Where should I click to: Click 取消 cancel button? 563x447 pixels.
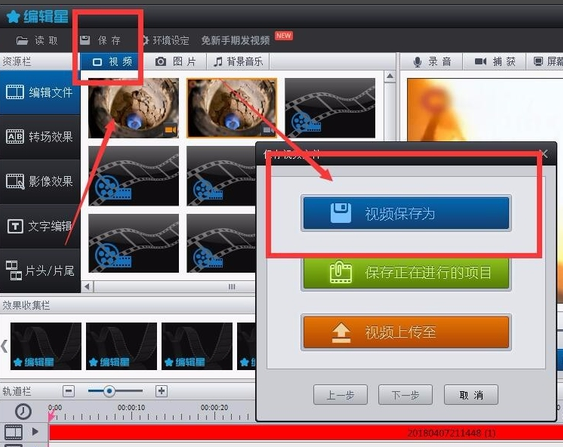tap(471, 395)
